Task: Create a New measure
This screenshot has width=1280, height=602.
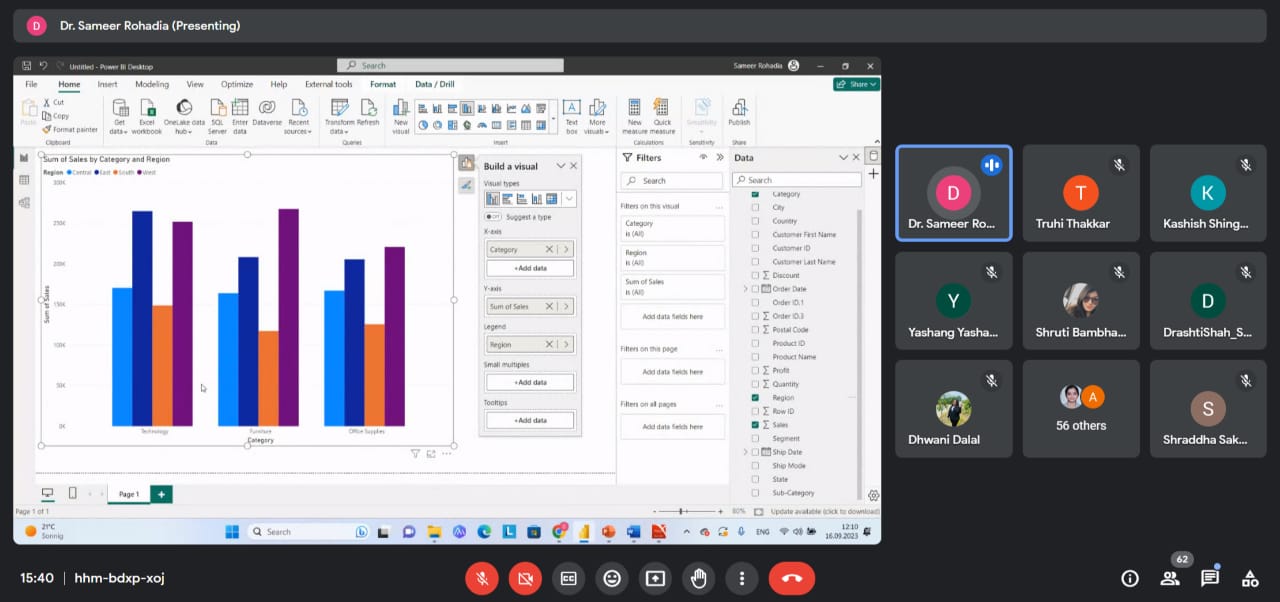Action: [x=634, y=115]
